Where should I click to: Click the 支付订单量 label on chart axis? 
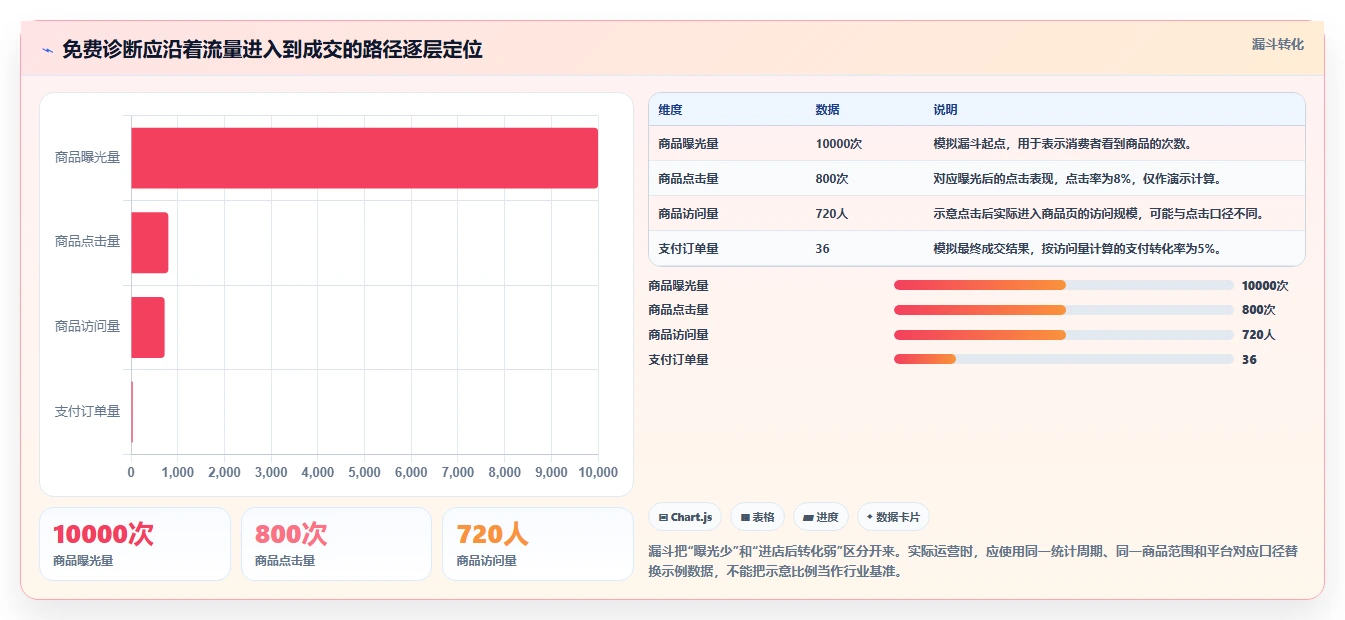click(87, 411)
